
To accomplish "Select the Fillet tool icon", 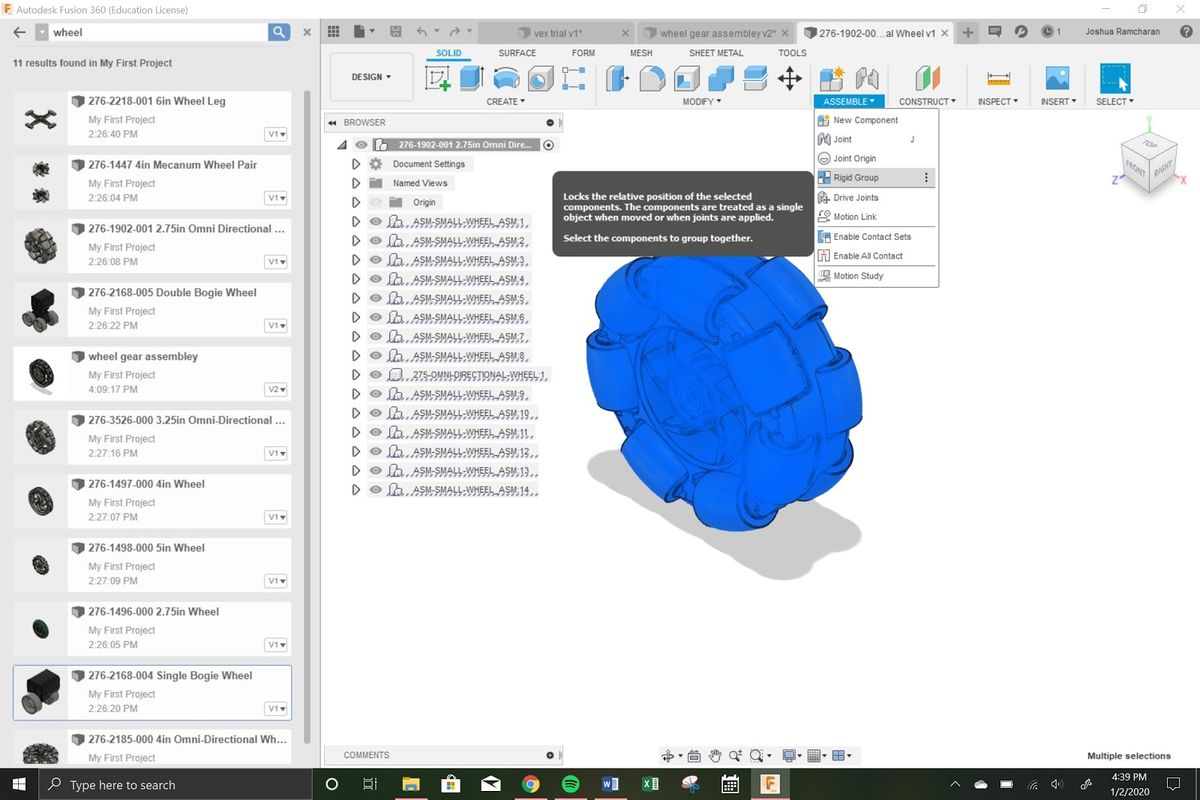I will coord(652,78).
